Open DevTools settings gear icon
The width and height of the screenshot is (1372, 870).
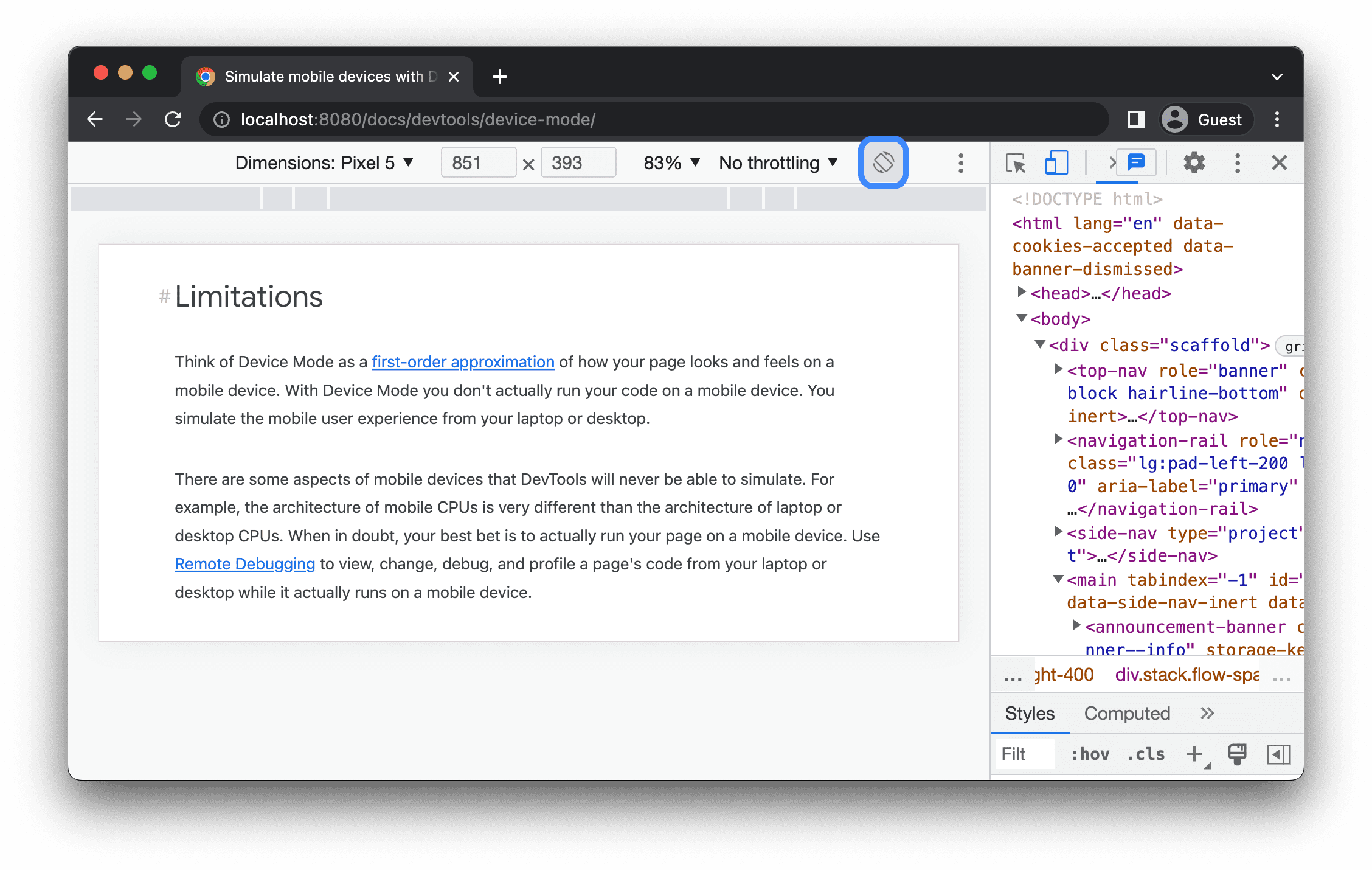pyautogui.click(x=1192, y=163)
